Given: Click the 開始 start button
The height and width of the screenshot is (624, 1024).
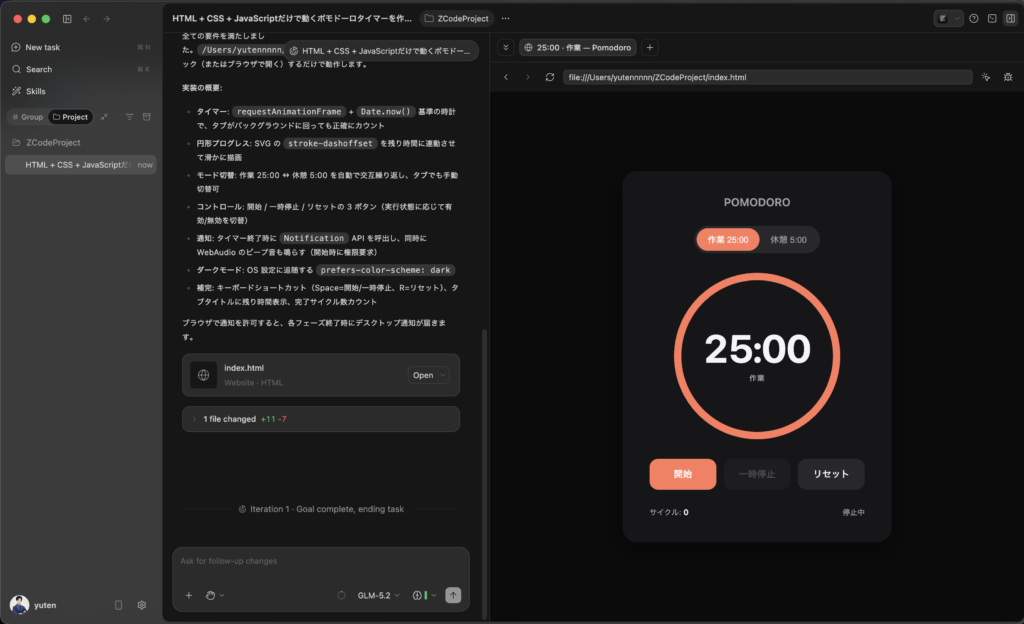Looking at the screenshot, I should tap(682, 474).
